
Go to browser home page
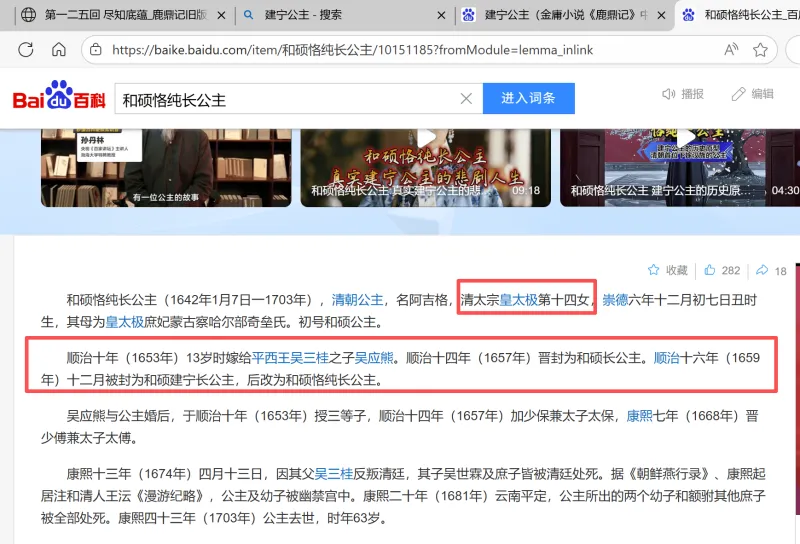(59, 49)
